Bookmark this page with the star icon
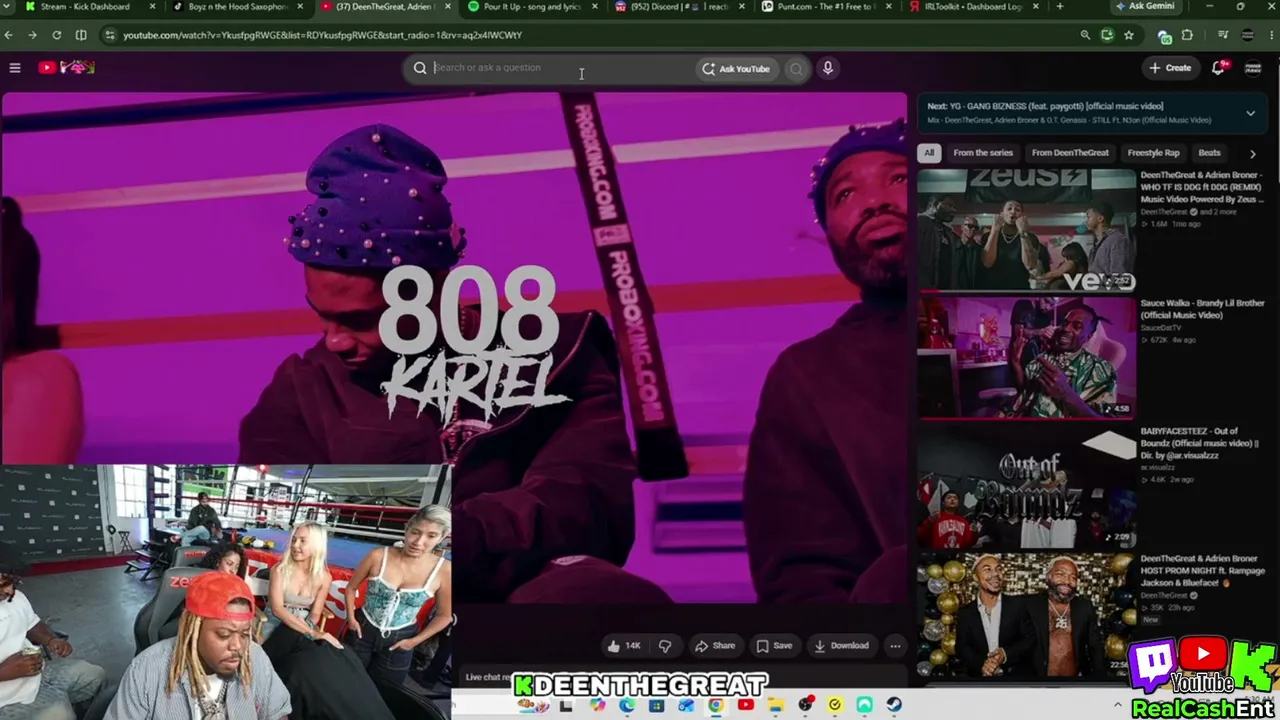 (1129, 35)
